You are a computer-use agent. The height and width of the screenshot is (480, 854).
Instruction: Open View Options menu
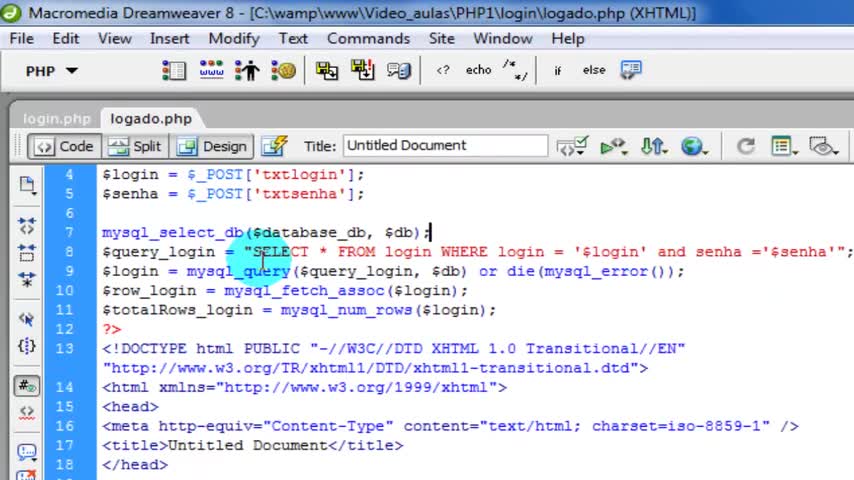[784, 146]
